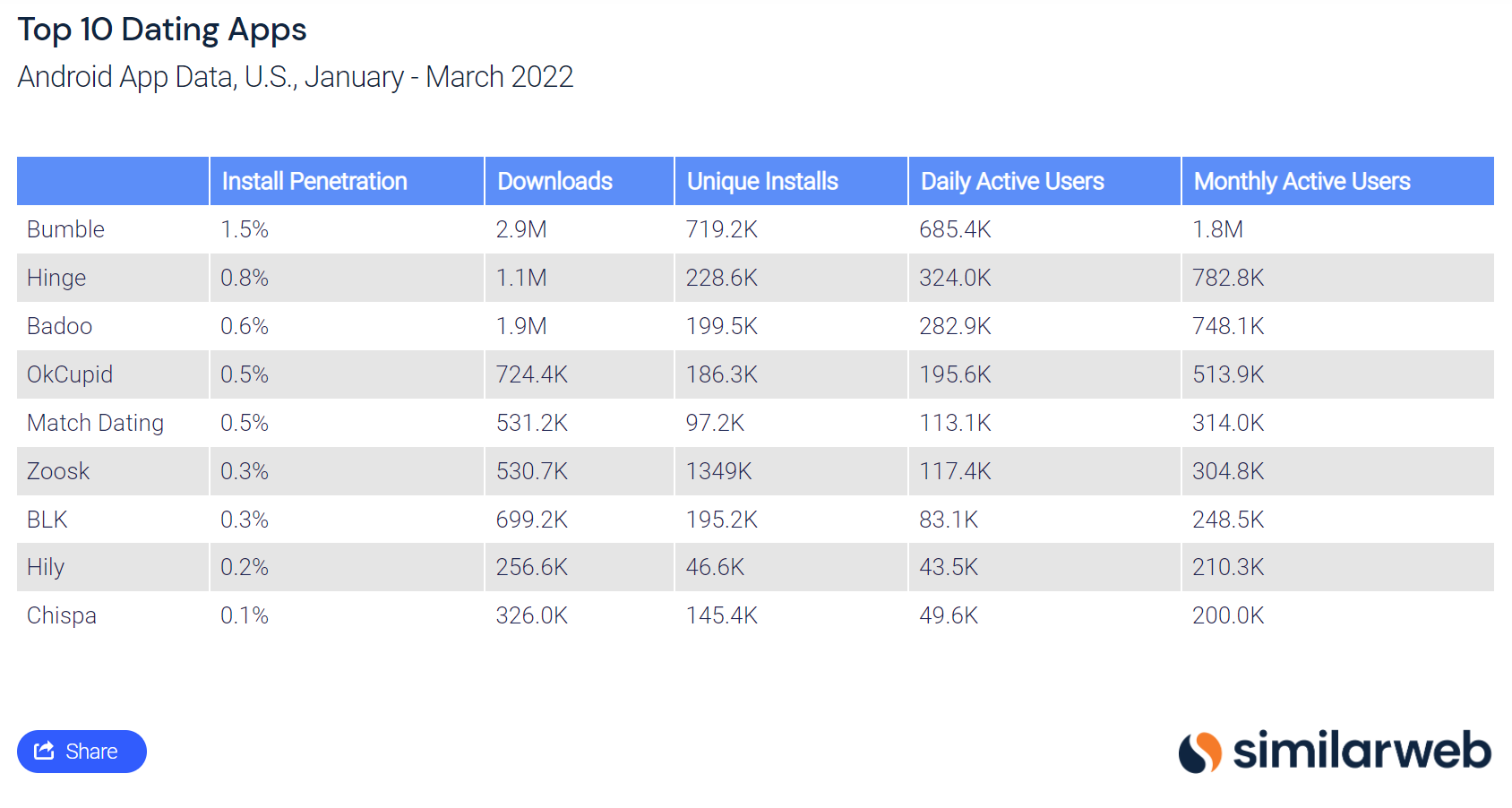
Task: Click the Similarweb logo
Action: [x=1335, y=751]
